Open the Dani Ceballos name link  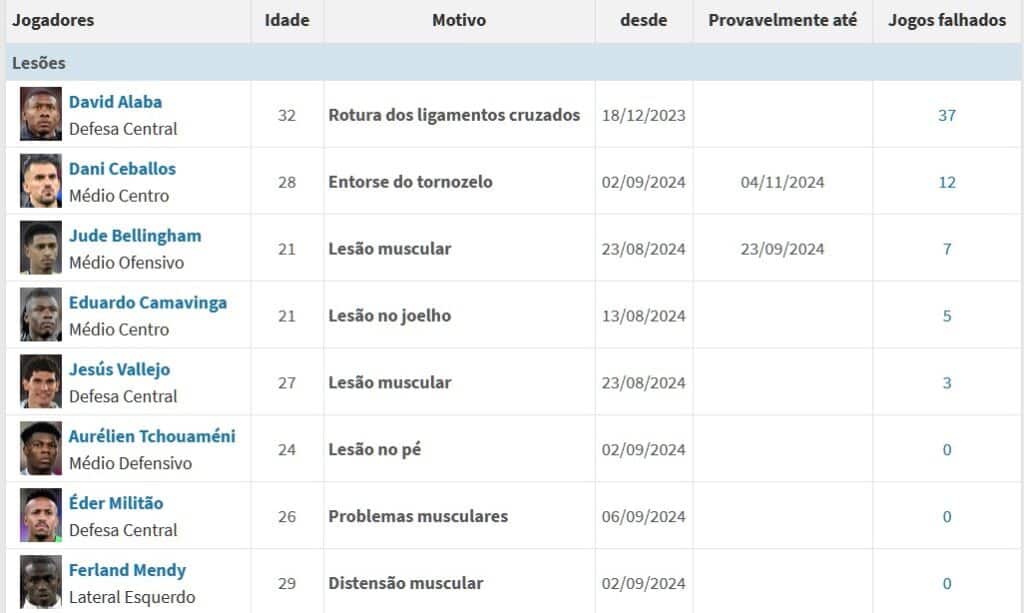tap(122, 169)
